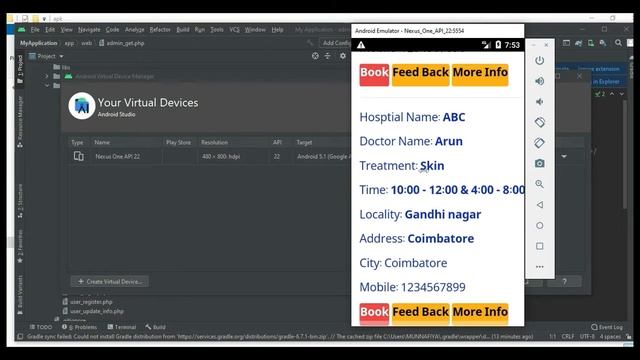Open the Build menu

182,30
